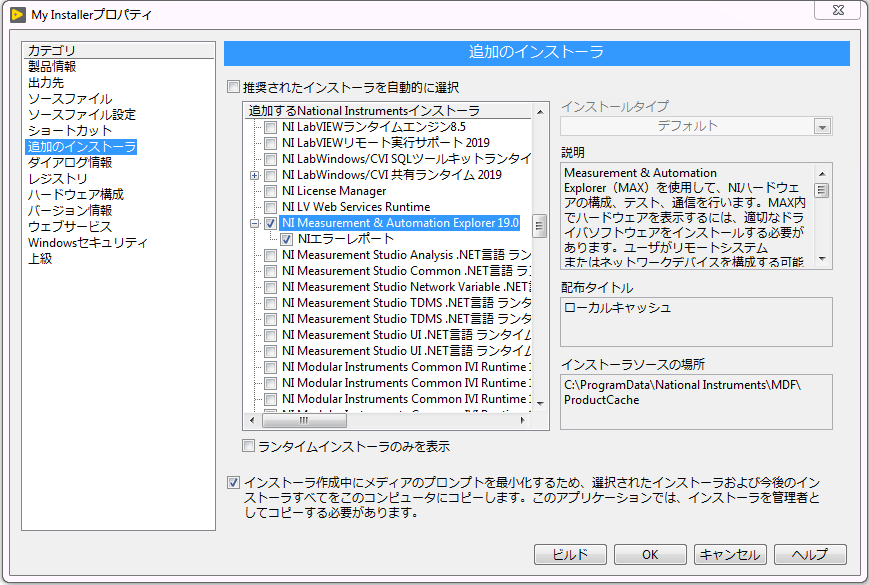The image size is (869, 585).
Task: Click the ビルド button
Action: pos(570,555)
